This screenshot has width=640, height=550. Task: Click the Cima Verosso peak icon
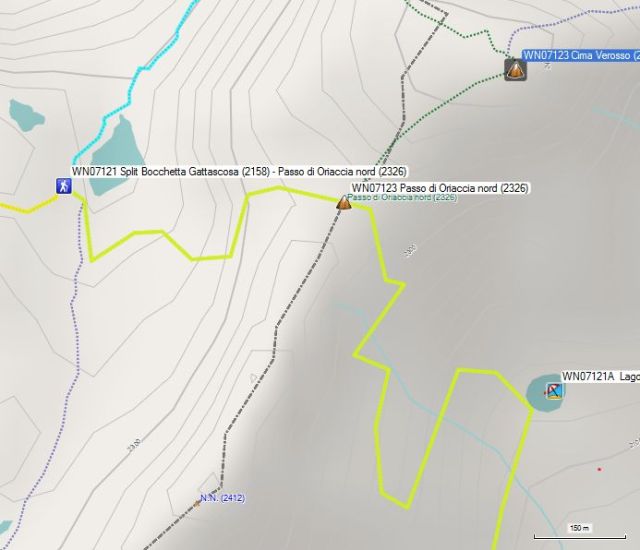(515, 70)
